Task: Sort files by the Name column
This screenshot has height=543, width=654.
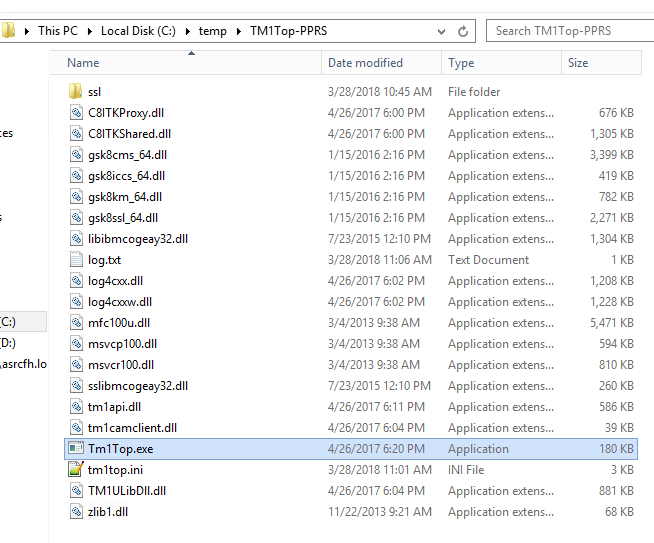Action: pos(186,63)
